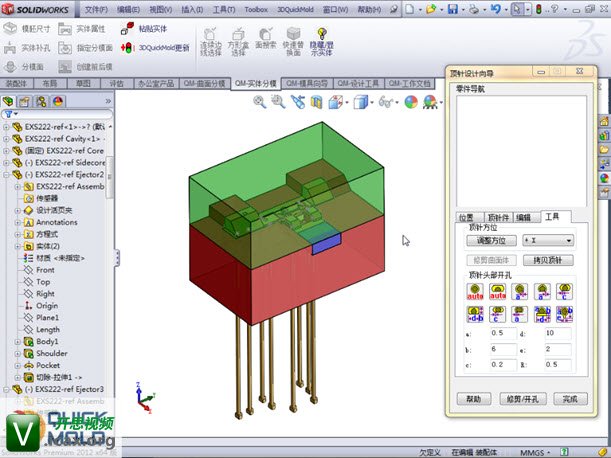Open the FeatureManager design tree tab icon
Screen dimensions: 611x458
click(8, 101)
